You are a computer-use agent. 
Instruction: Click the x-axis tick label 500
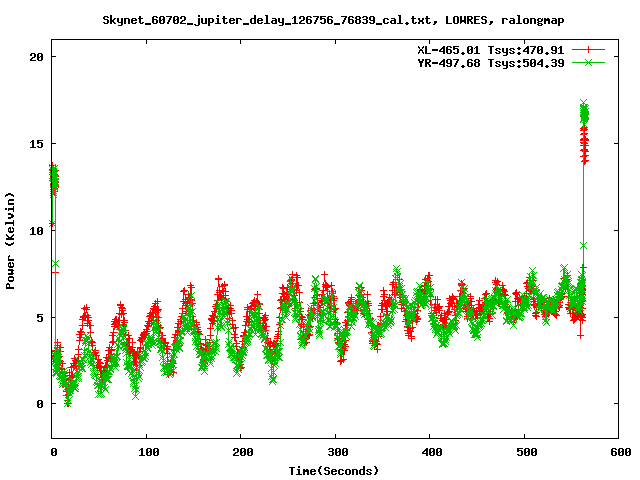527,452
